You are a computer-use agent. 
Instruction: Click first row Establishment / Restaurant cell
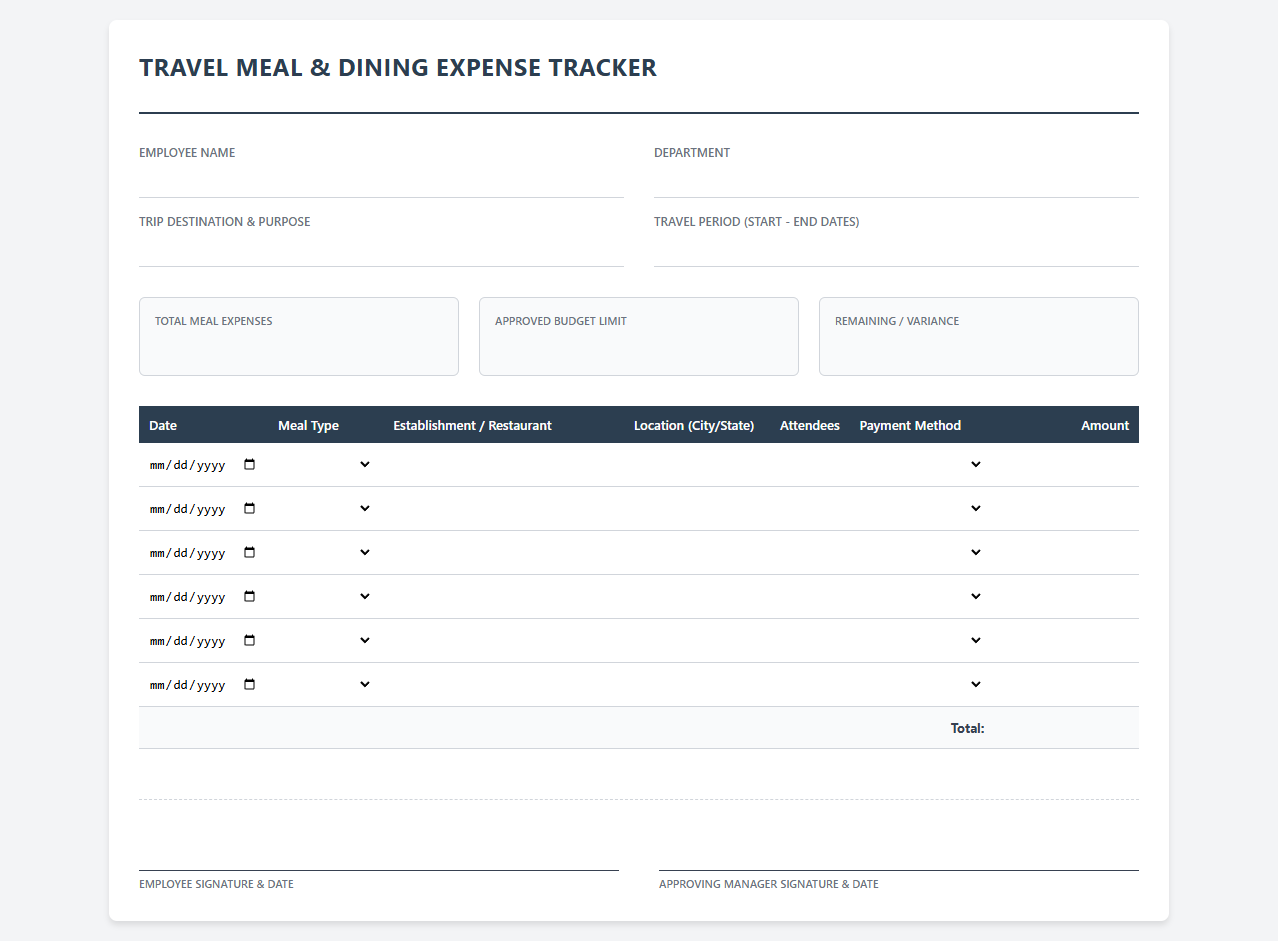(503, 464)
